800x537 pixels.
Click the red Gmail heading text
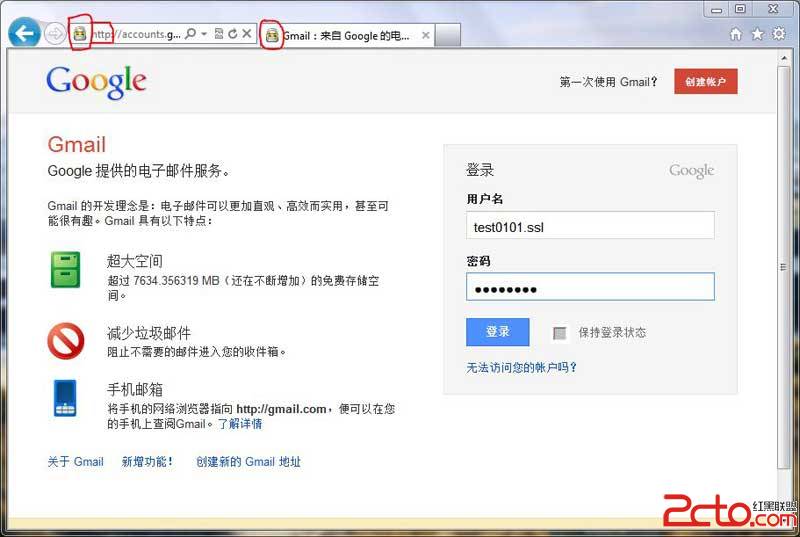77,145
